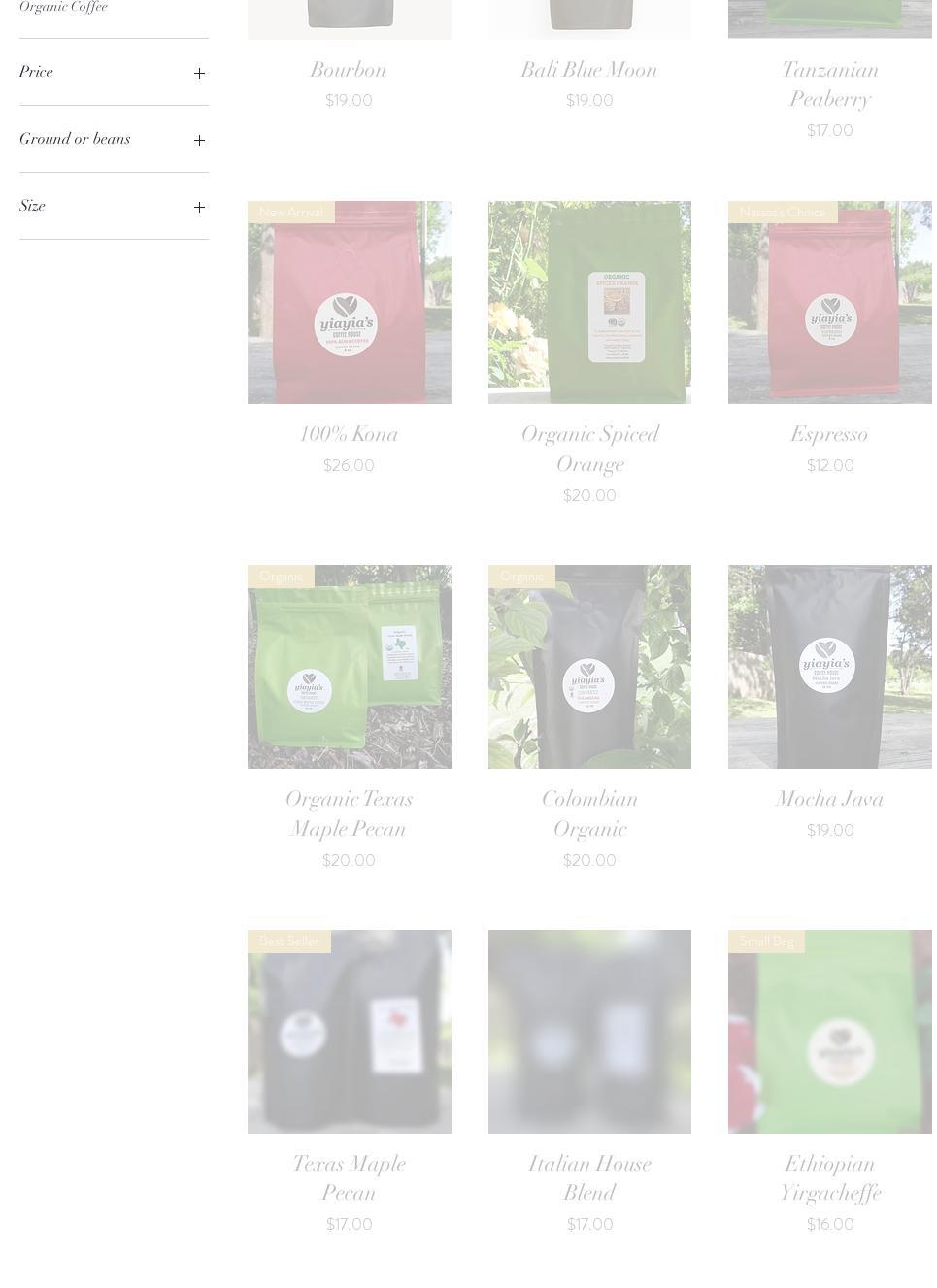Click the Price filter label
Screen dimensions: 937x1288
click(x=36, y=72)
